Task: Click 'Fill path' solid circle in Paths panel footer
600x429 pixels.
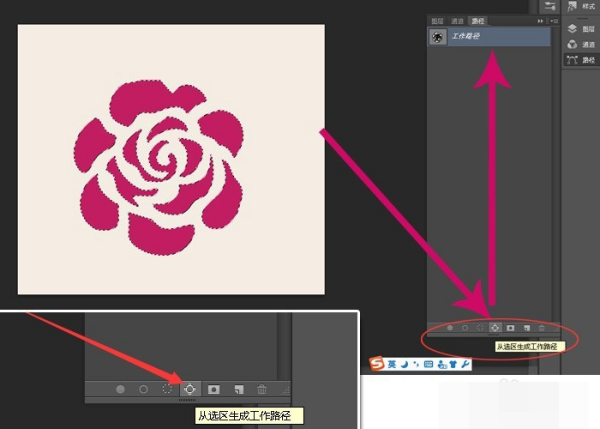Action: click(x=449, y=327)
